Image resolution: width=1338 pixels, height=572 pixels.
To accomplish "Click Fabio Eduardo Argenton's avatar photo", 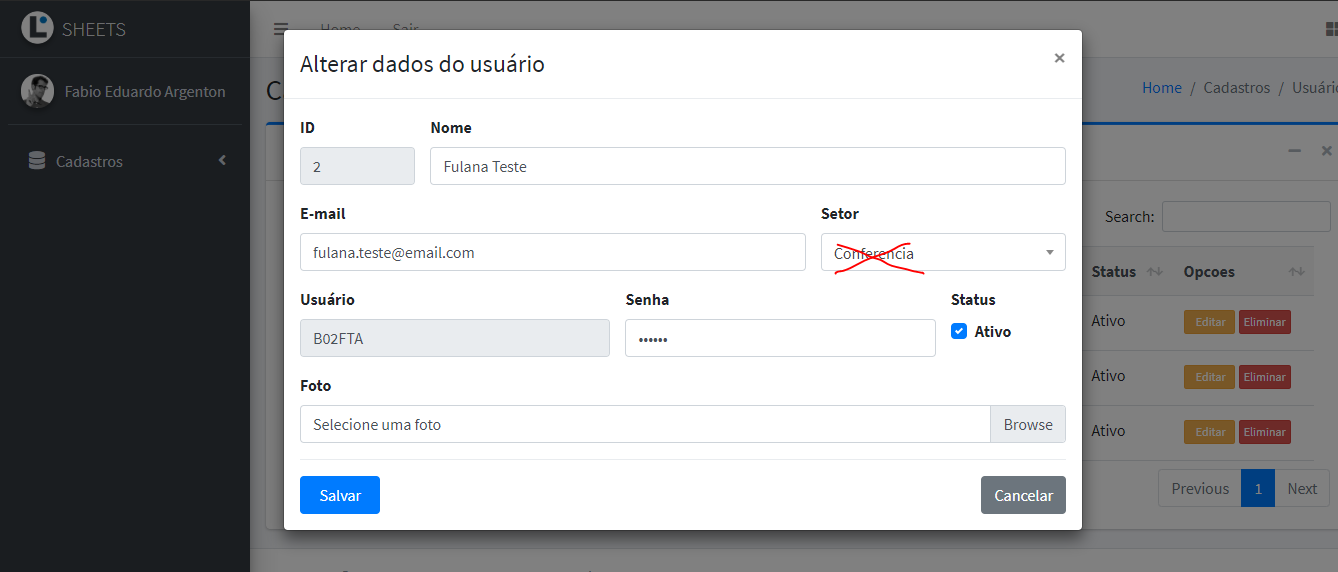I will (37, 91).
